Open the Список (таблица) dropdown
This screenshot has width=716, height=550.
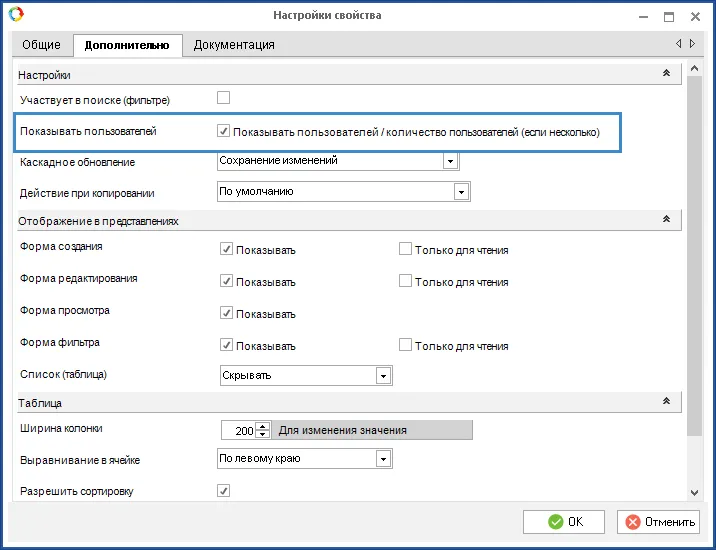[x=382, y=375]
